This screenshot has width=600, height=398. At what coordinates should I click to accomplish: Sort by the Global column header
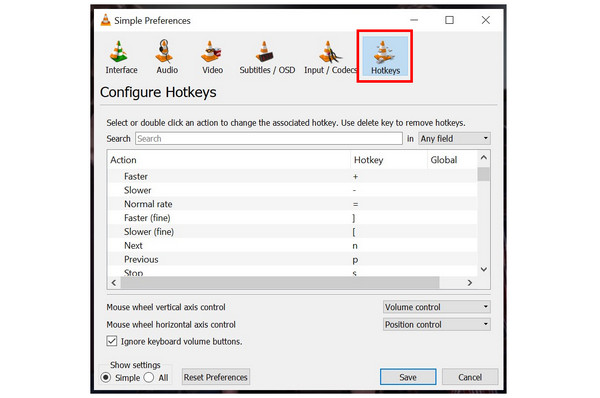coord(452,160)
